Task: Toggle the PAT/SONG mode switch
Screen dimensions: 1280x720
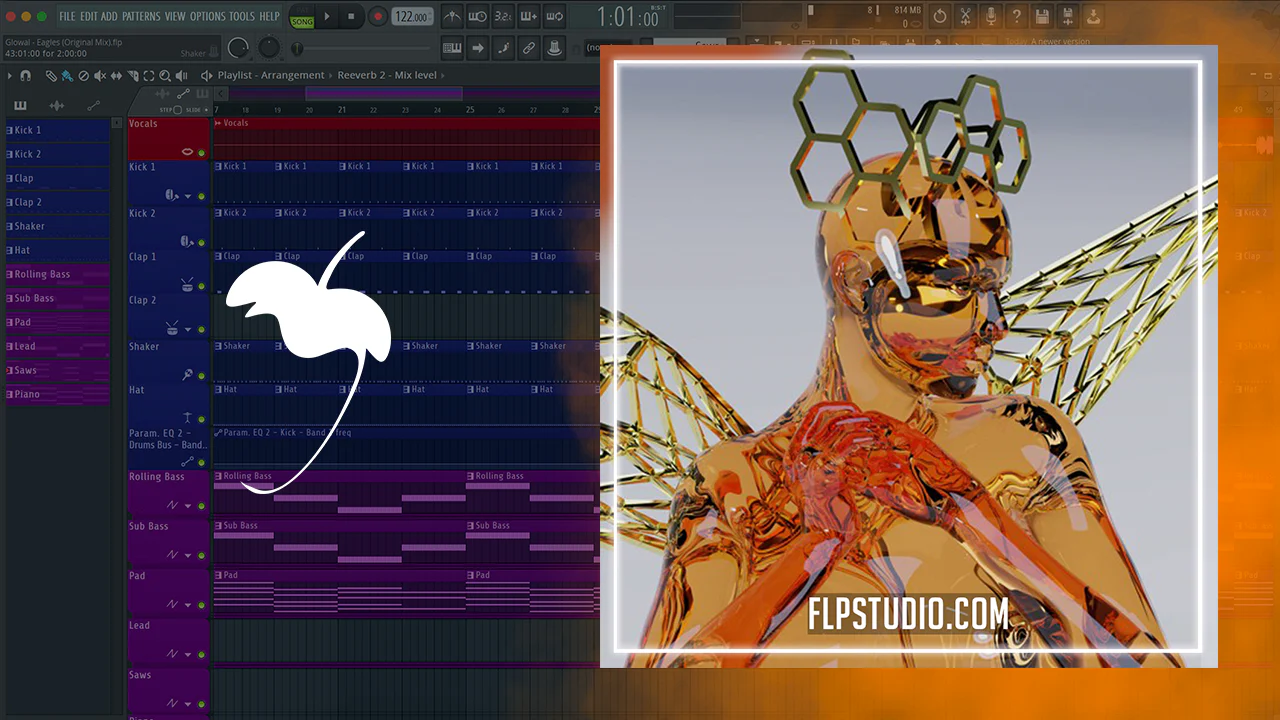Action: pos(301,17)
